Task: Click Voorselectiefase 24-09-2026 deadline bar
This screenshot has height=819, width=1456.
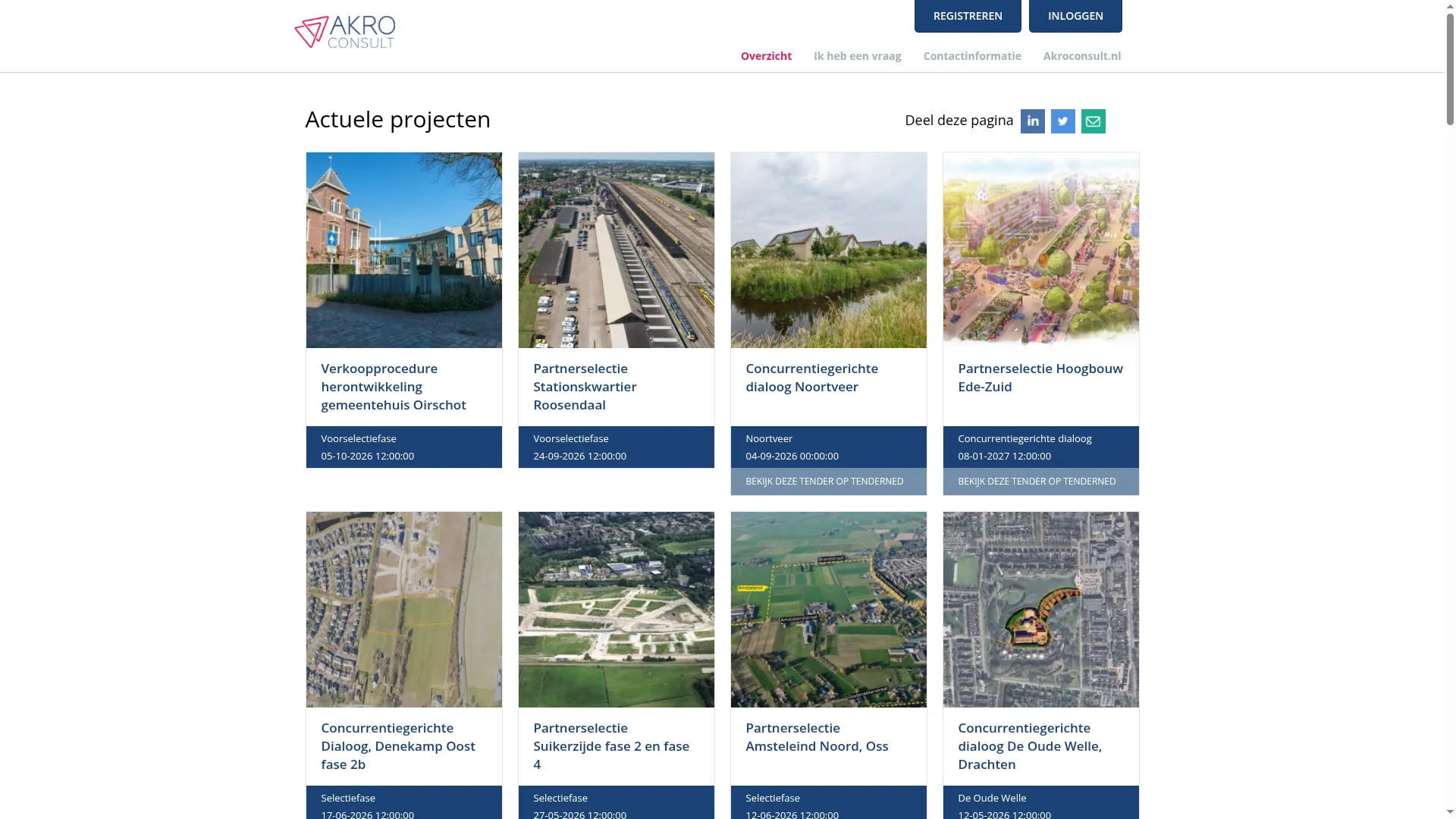Action: (x=617, y=447)
